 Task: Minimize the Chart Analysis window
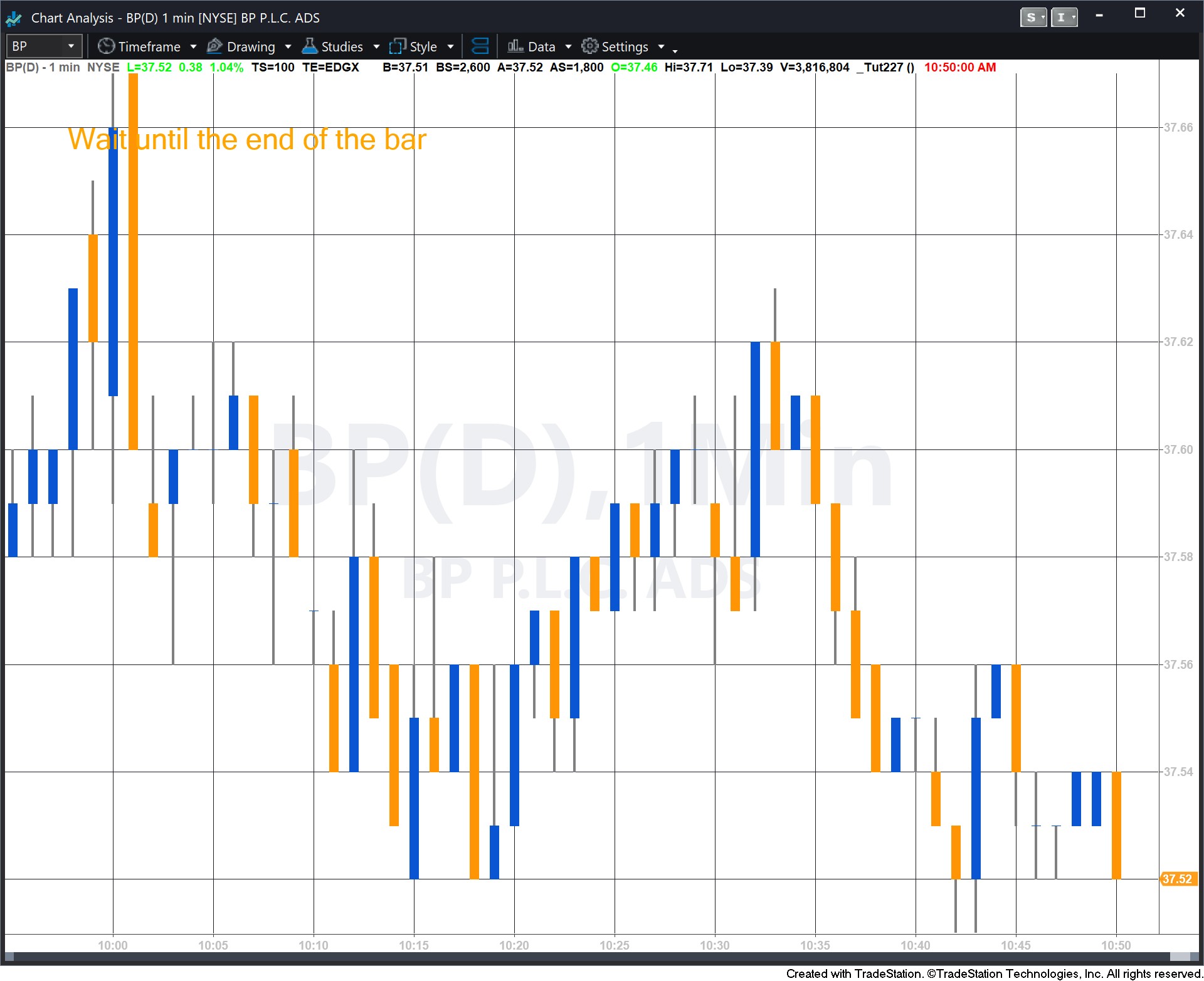pos(1099,15)
